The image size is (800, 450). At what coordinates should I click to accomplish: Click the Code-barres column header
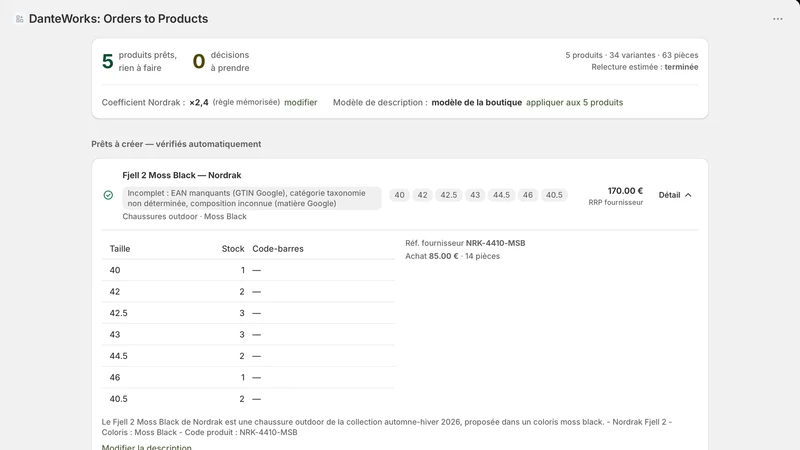point(278,248)
